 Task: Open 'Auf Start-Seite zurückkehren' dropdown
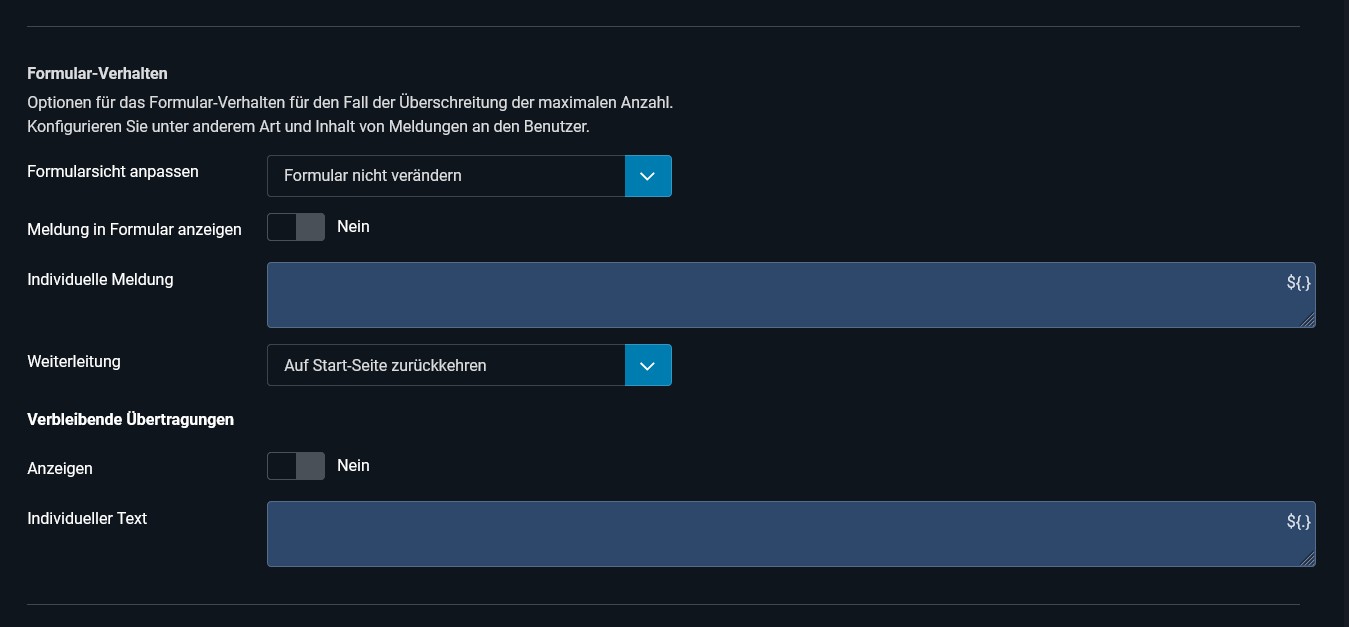pos(446,366)
